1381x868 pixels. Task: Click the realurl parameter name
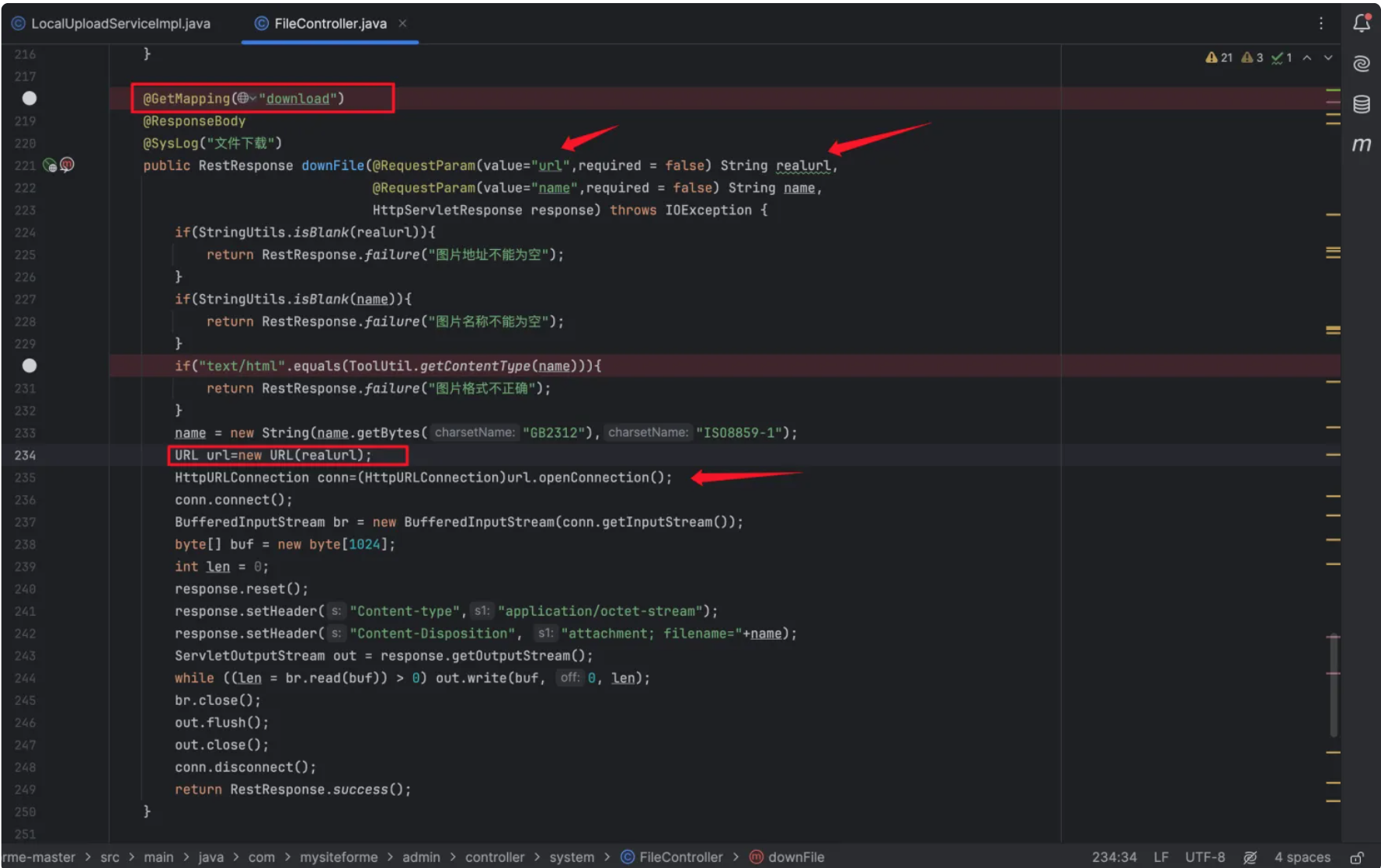803,165
